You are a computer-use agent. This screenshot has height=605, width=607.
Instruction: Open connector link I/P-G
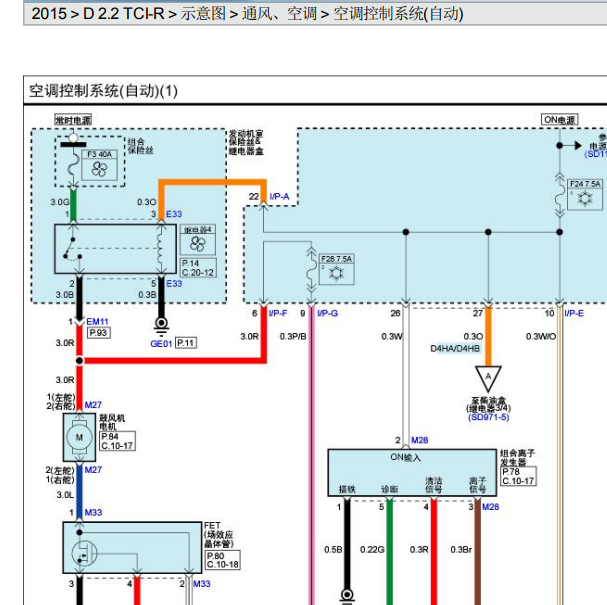(x=328, y=313)
